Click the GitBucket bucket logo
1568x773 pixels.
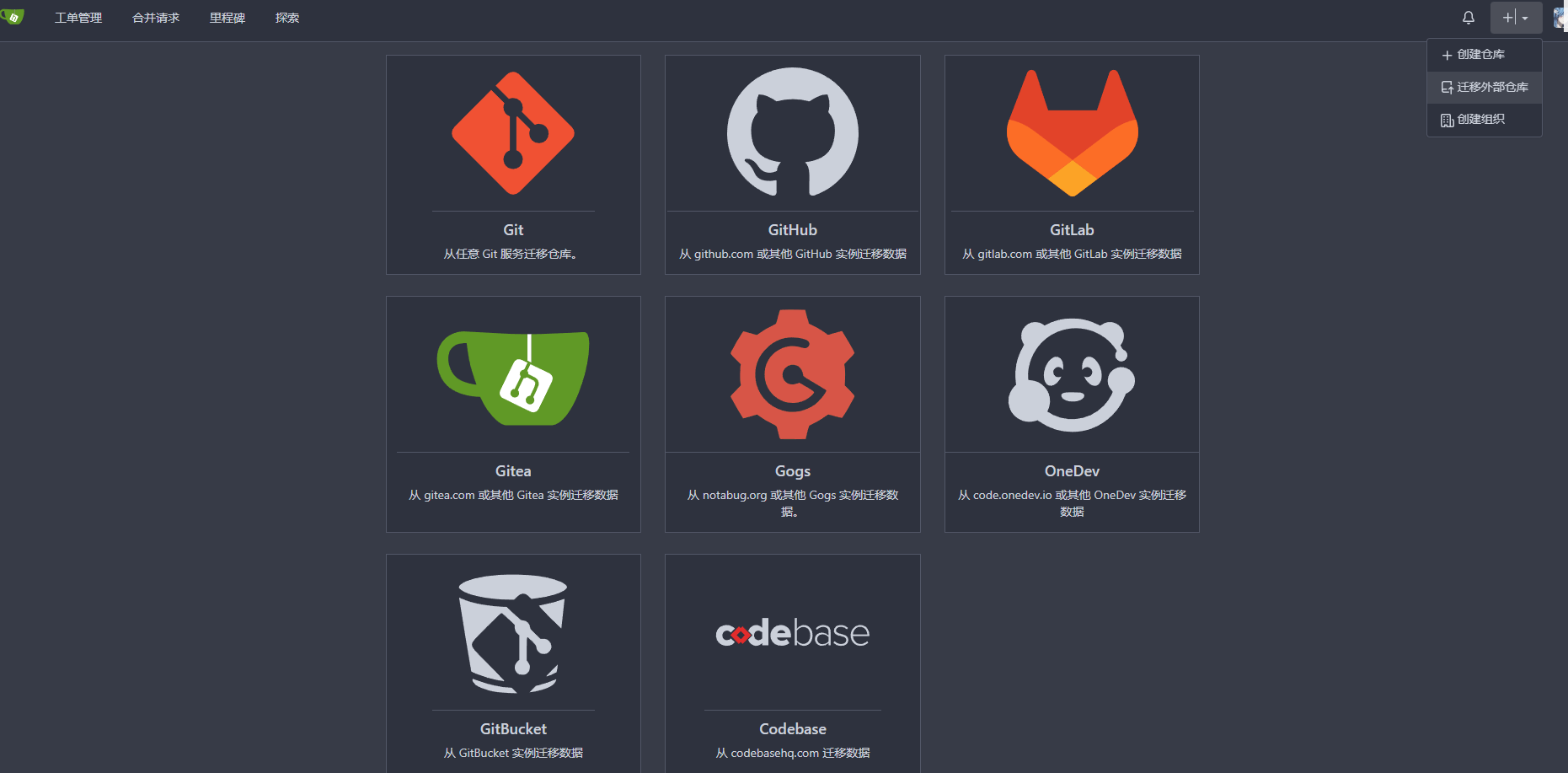coord(513,634)
